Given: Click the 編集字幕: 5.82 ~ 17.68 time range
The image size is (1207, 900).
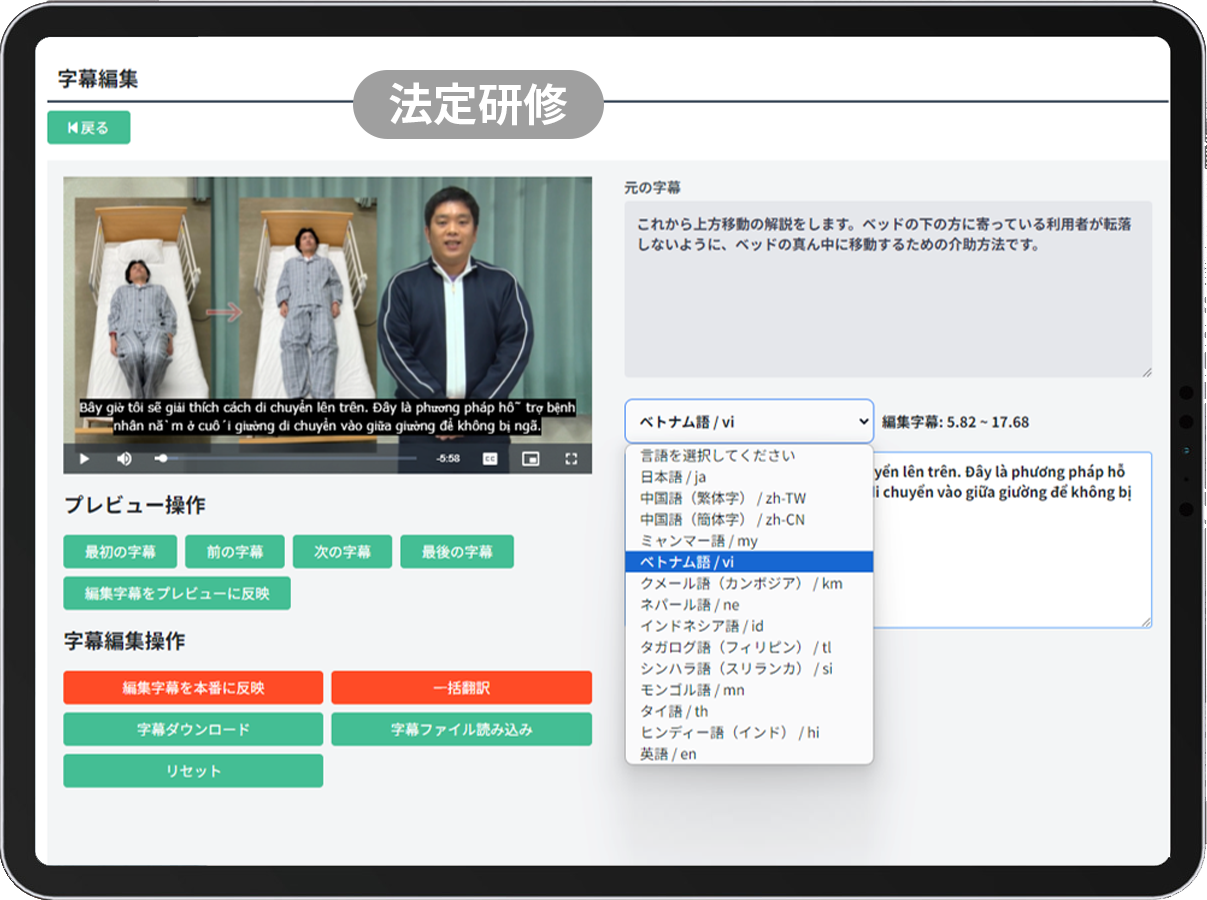Looking at the screenshot, I should point(955,422).
